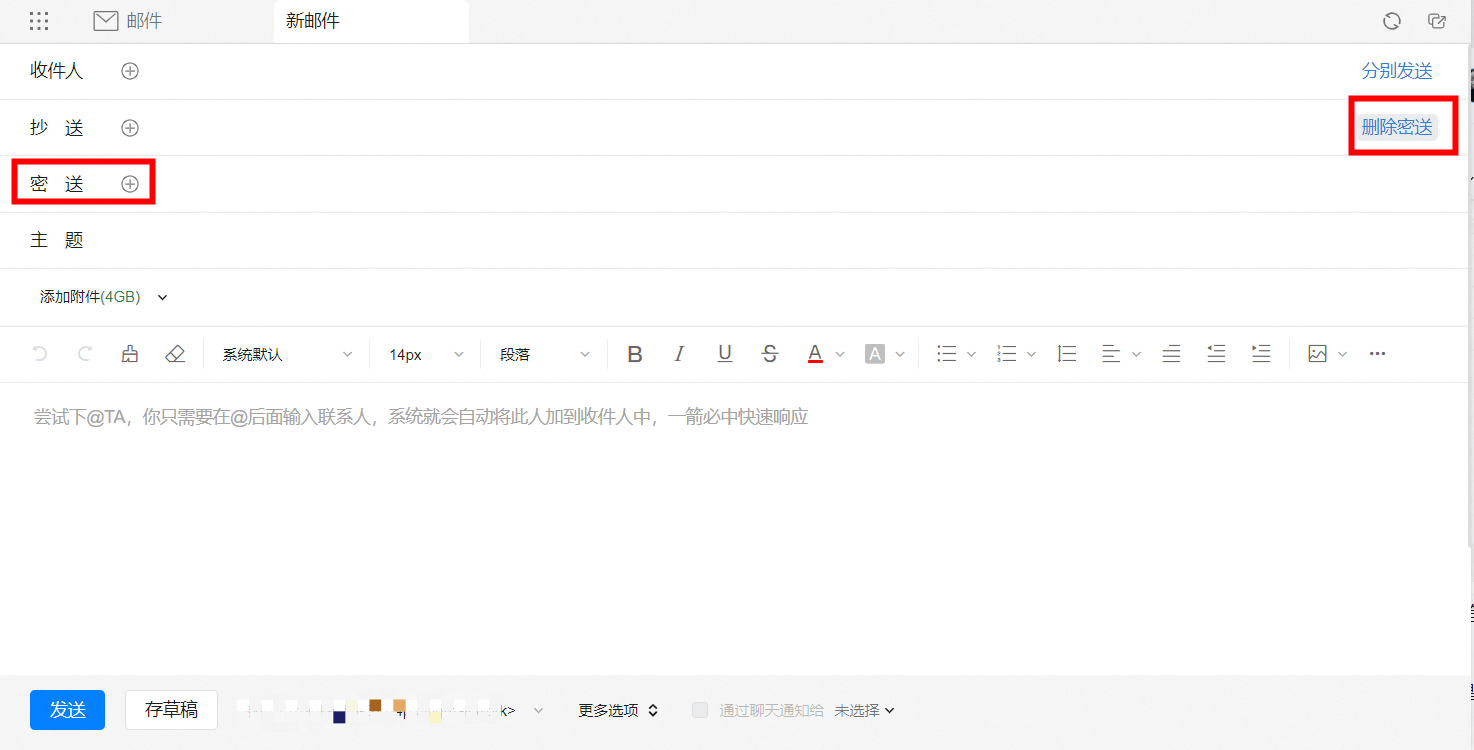
Task: Insert an image into the email
Action: (x=1317, y=354)
